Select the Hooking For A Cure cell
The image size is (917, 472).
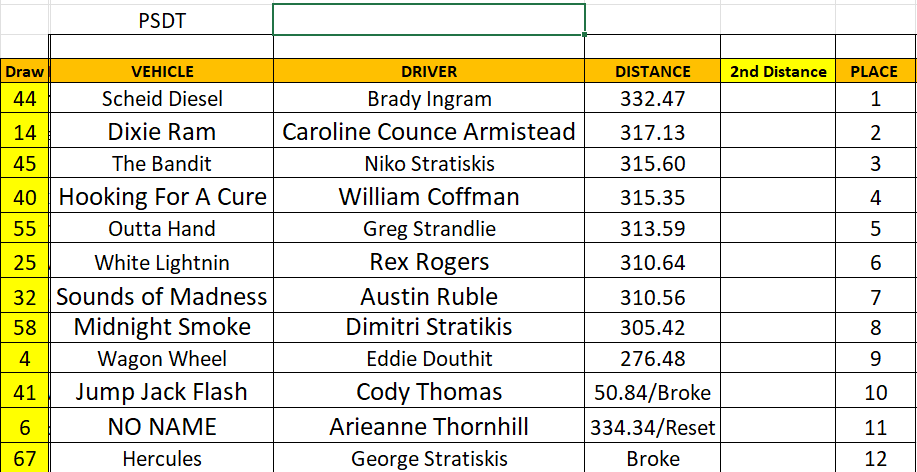point(162,196)
